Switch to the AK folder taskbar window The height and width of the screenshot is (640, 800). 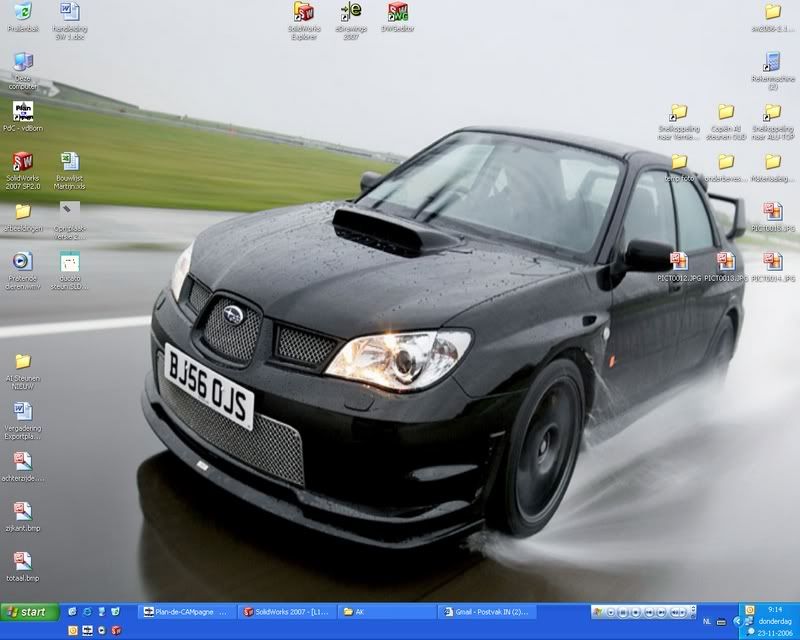click(x=387, y=612)
